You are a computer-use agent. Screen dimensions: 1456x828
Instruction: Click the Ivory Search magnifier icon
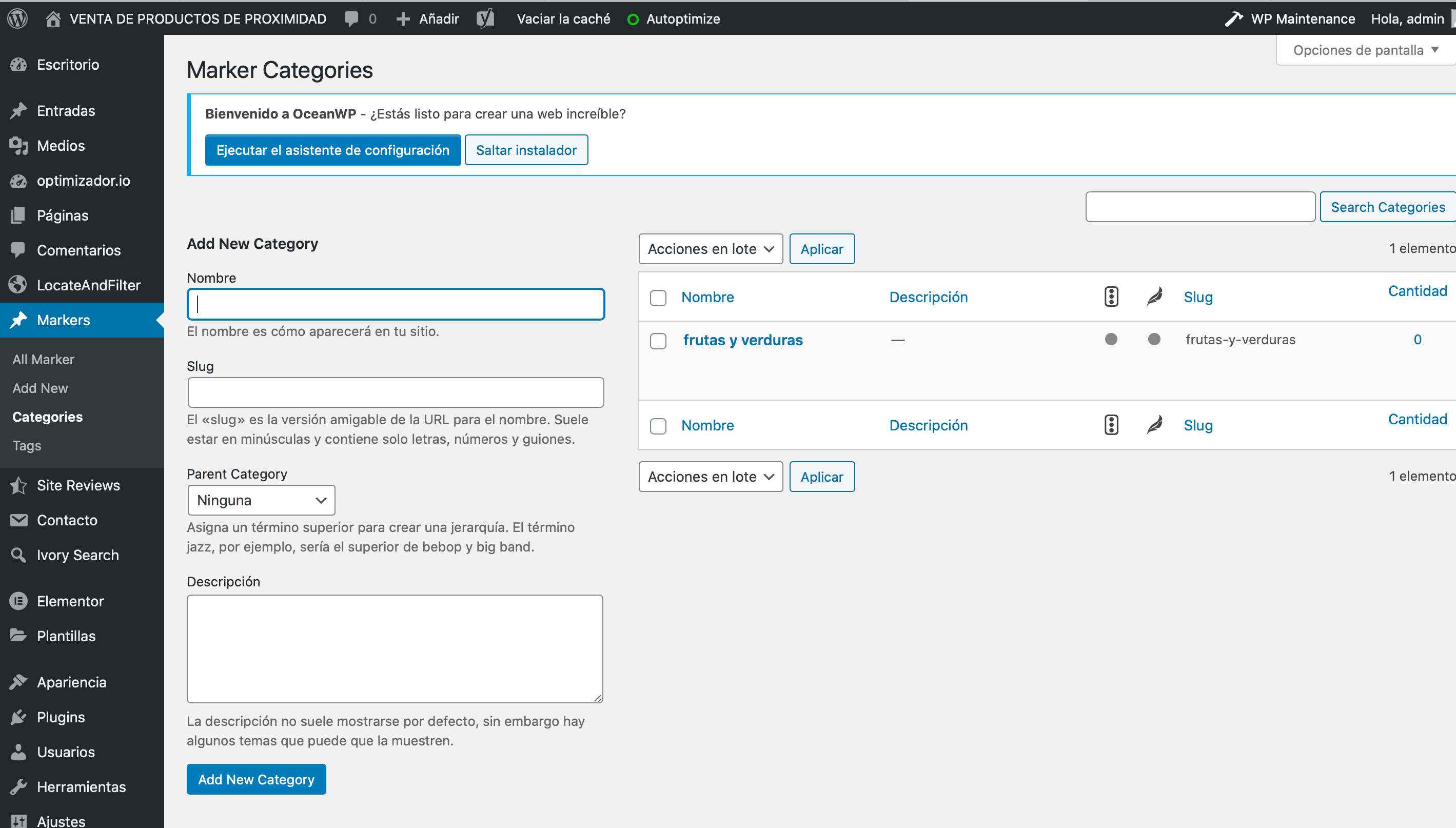pos(19,555)
